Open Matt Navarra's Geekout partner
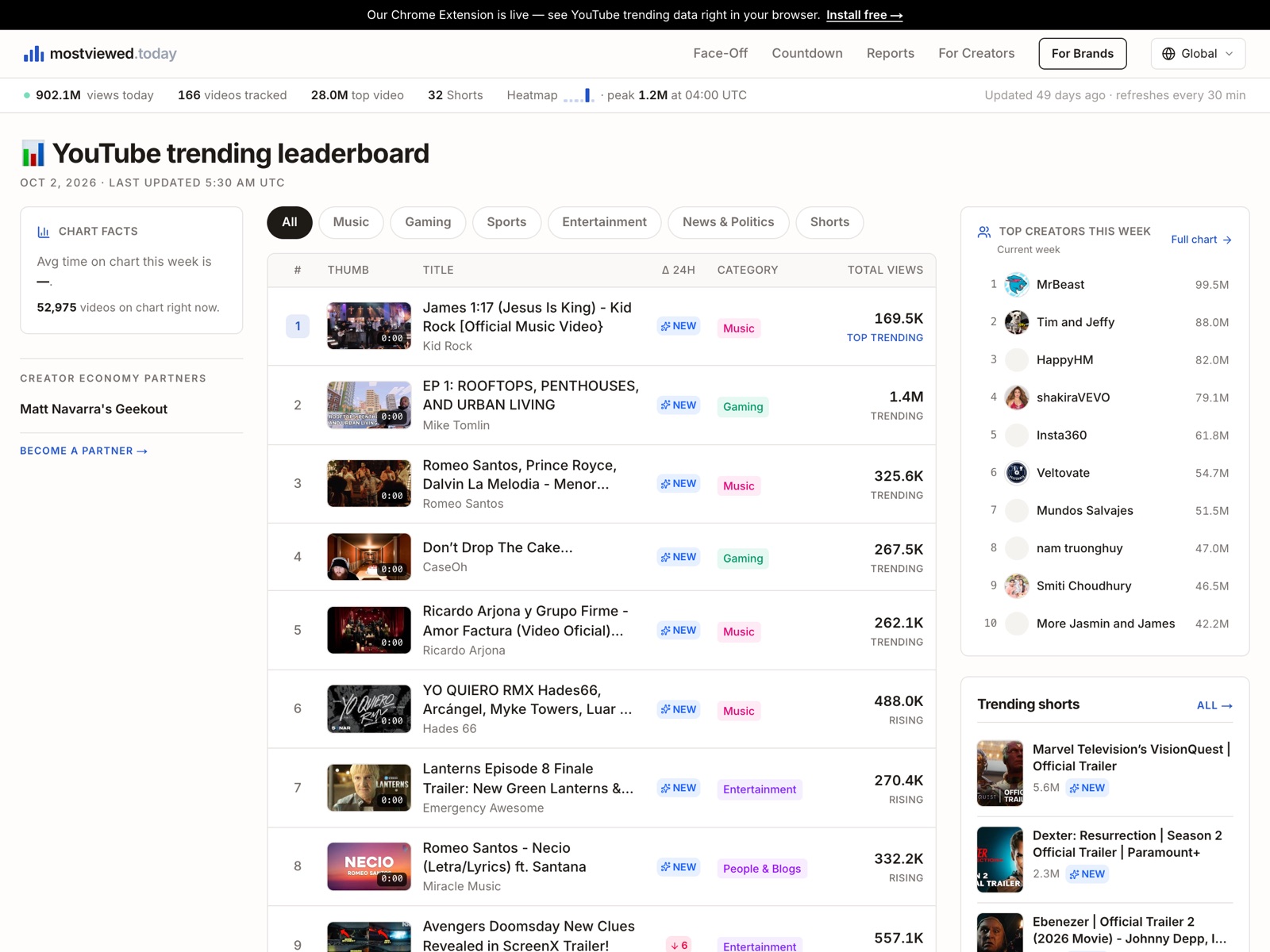This screenshot has width=1270, height=952. [94, 409]
